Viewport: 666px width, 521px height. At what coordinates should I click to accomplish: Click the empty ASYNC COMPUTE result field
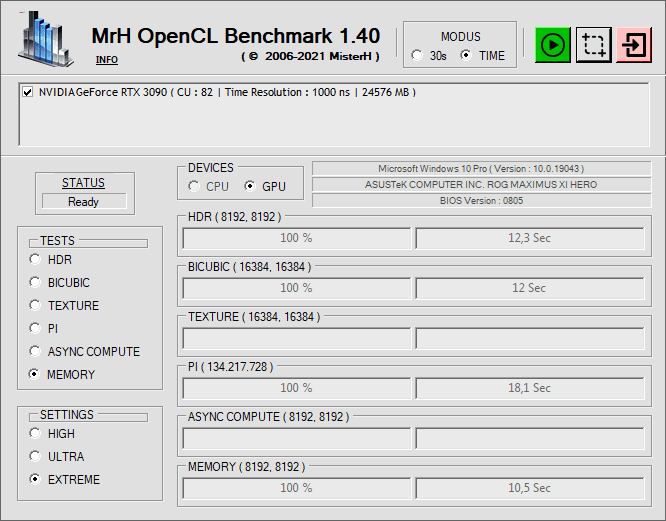point(530,438)
